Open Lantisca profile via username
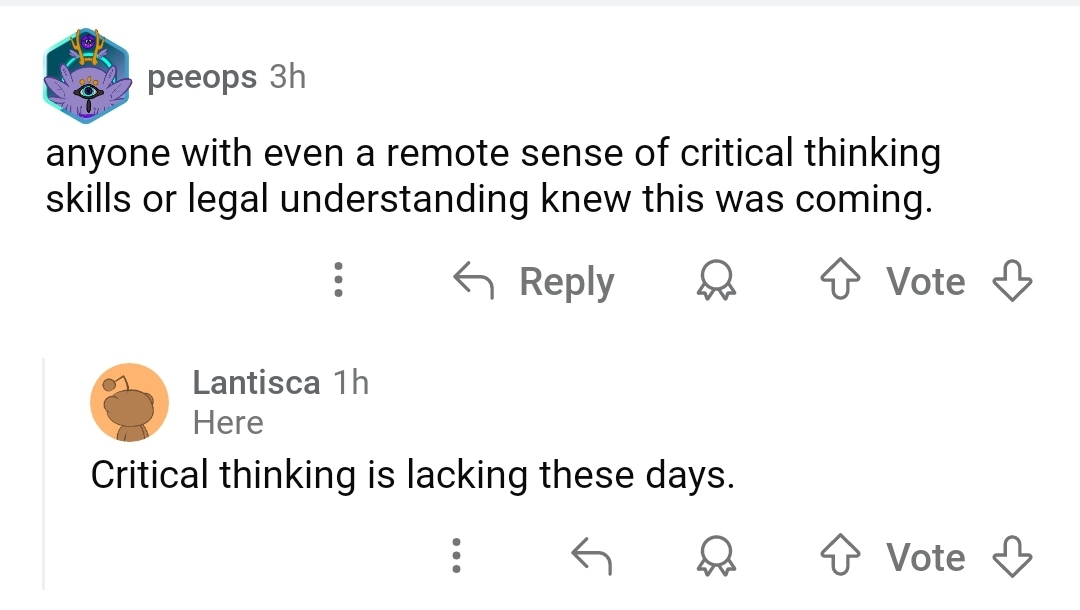This screenshot has width=1080, height=610. coord(256,382)
